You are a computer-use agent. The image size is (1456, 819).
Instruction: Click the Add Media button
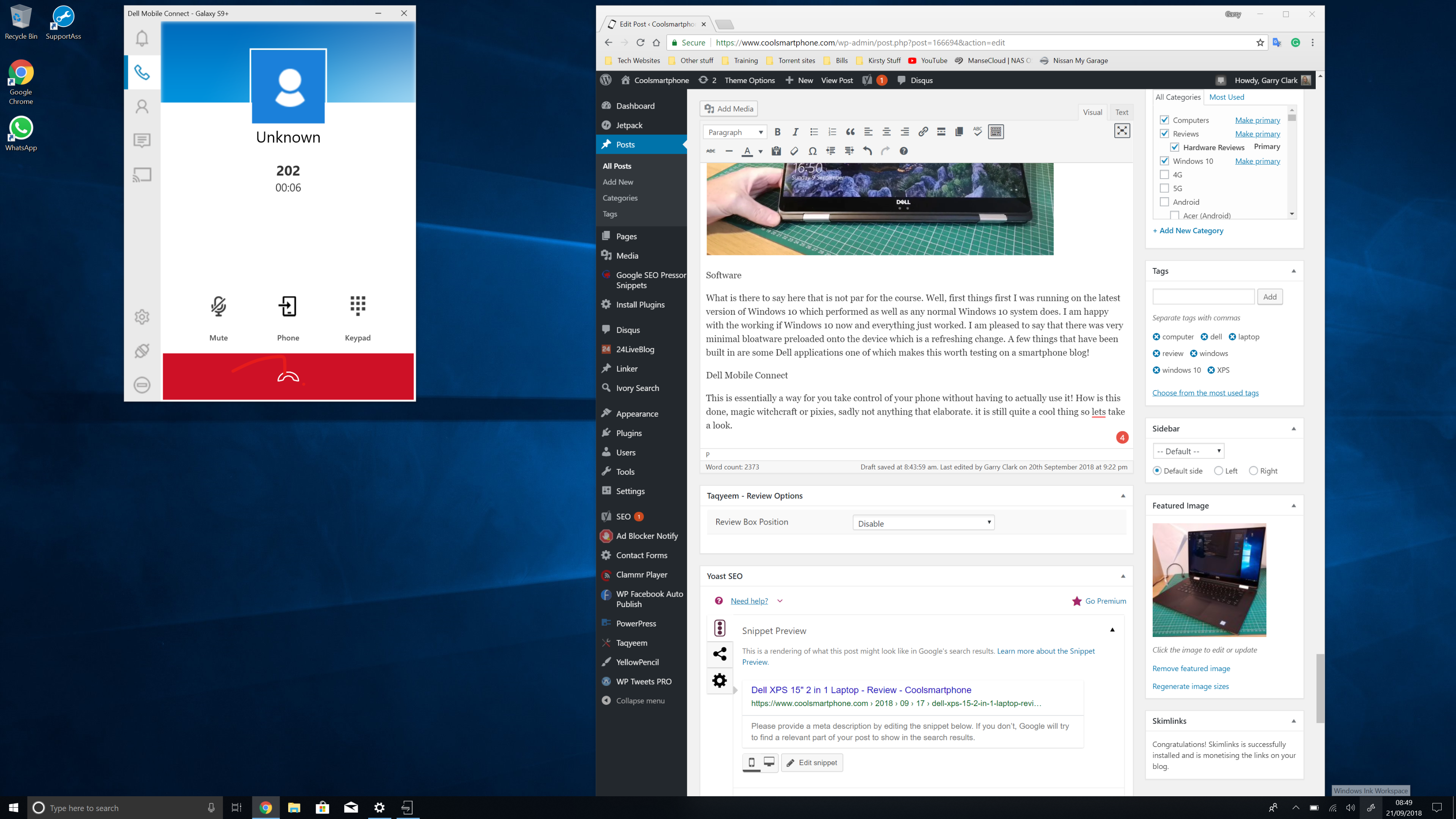tap(729, 109)
